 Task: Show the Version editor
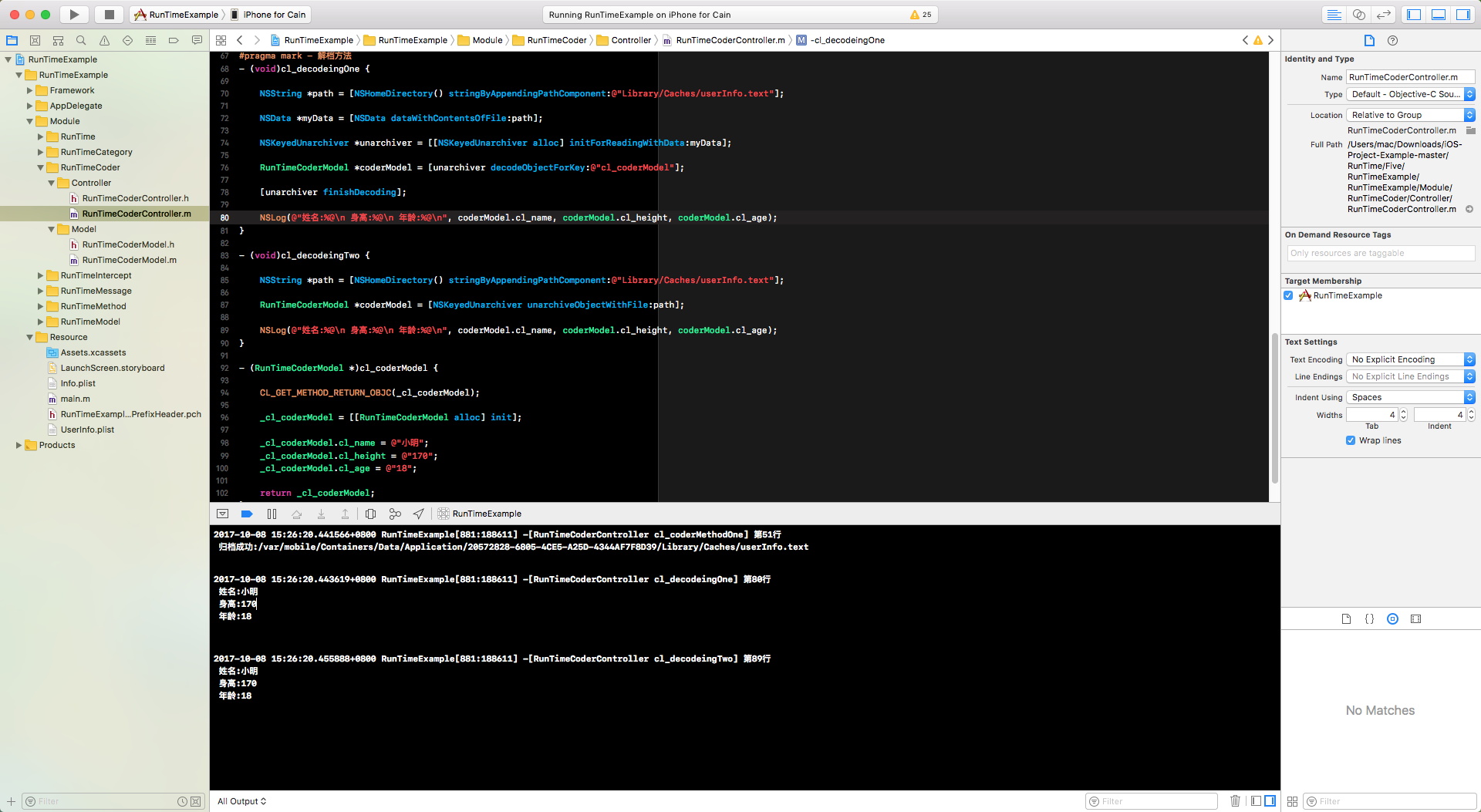coord(1385,15)
